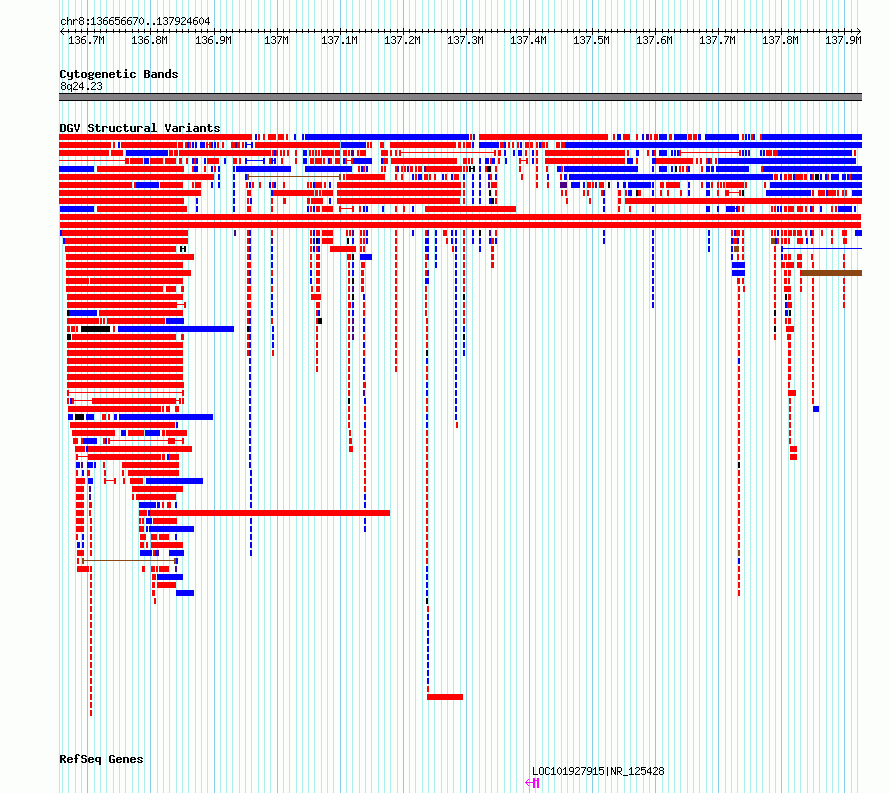890x793 pixels.
Task: Select the long blue variant bar right of the black segment
Action: coord(176,329)
